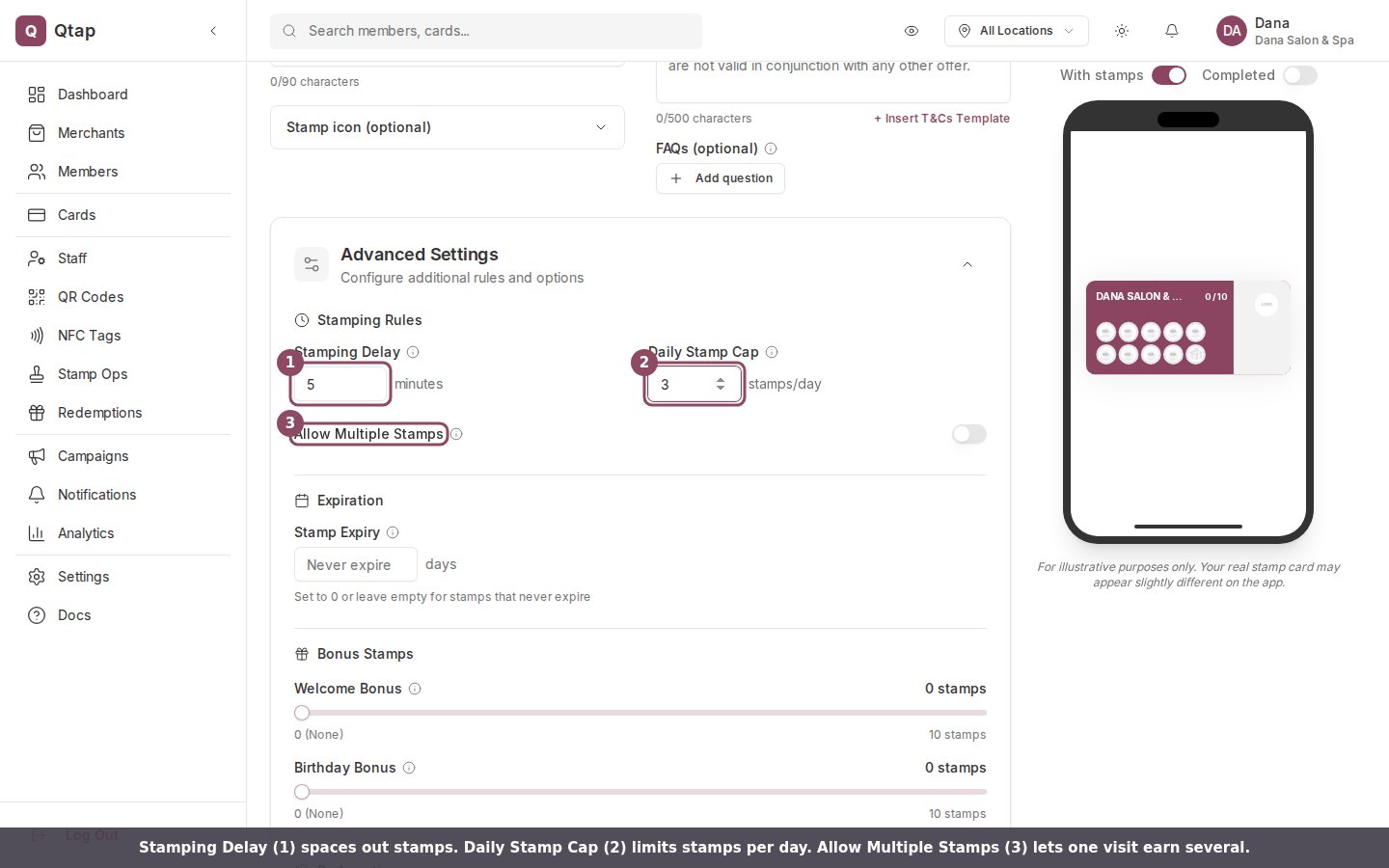The width and height of the screenshot is (1389, 868).
Task: Click the Analytics chart icon
Action: pyautogui.click(x=37, y=533)
